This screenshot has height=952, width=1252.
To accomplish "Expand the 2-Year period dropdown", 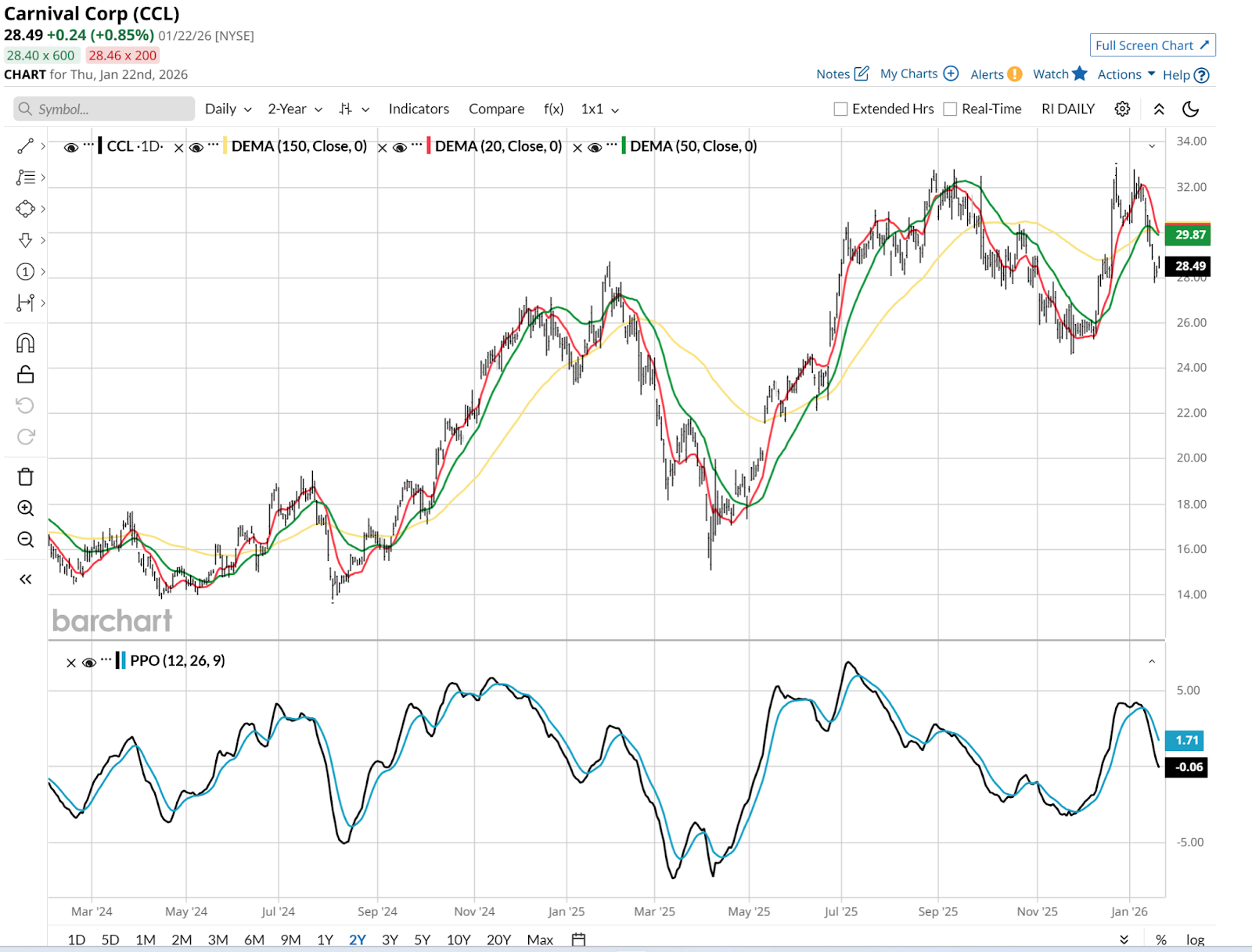I will click(x=294, y=110).
